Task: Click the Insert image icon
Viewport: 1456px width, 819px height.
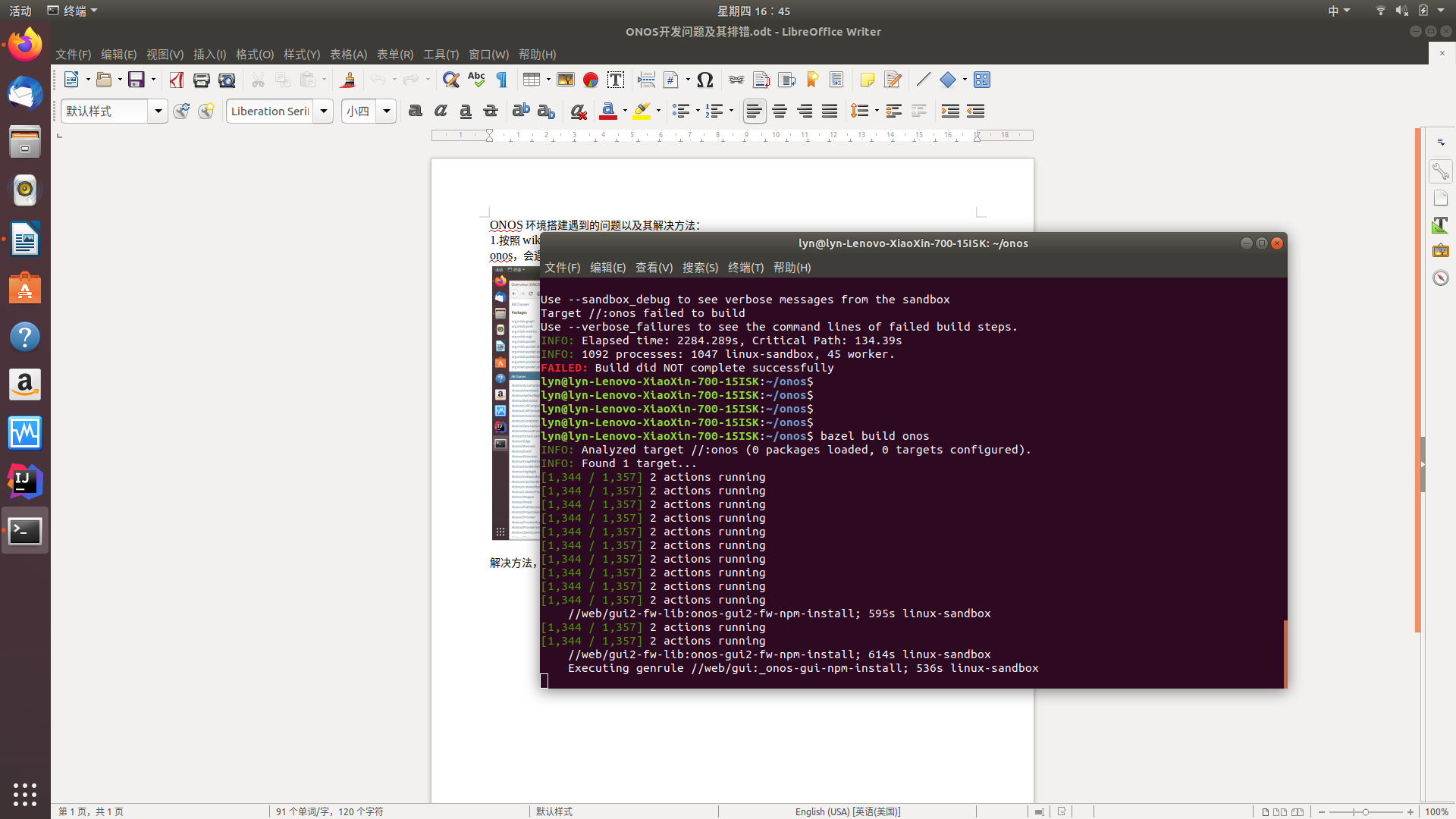Action: [566, 80]
